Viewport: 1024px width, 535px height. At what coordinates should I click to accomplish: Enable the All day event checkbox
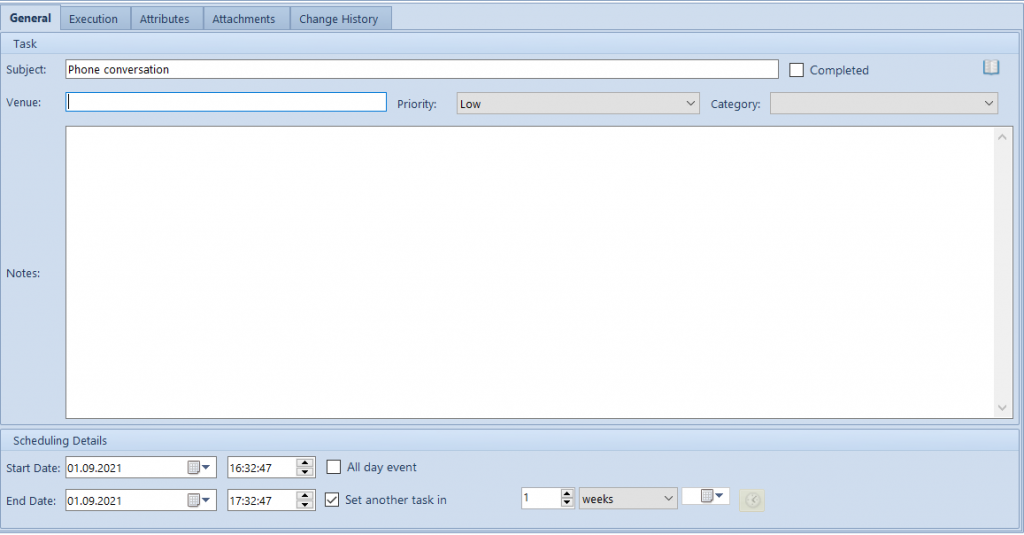tap(334, 467)
